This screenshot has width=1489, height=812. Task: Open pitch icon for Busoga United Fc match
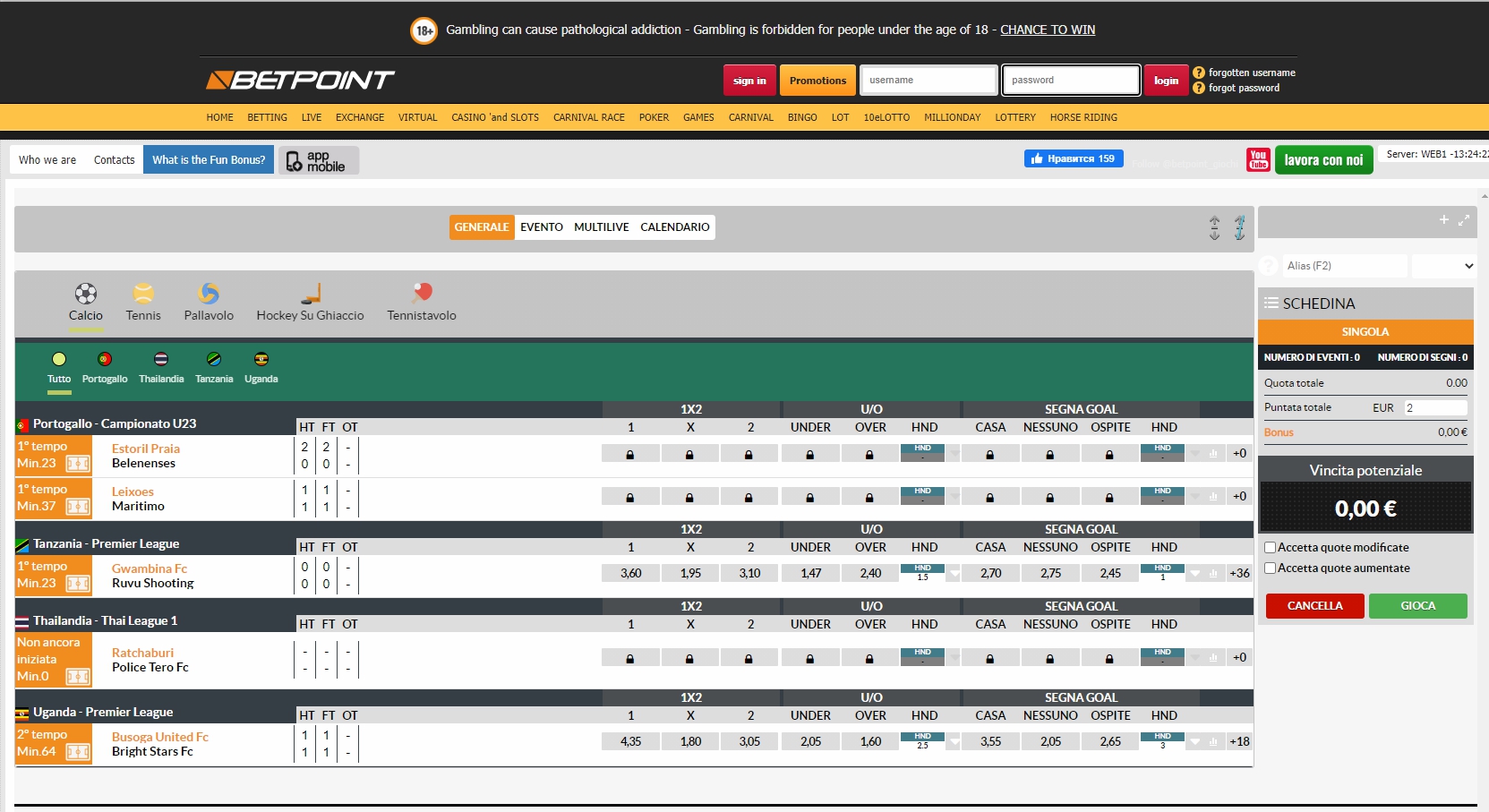pyautogui.click(x=79, y=752)
